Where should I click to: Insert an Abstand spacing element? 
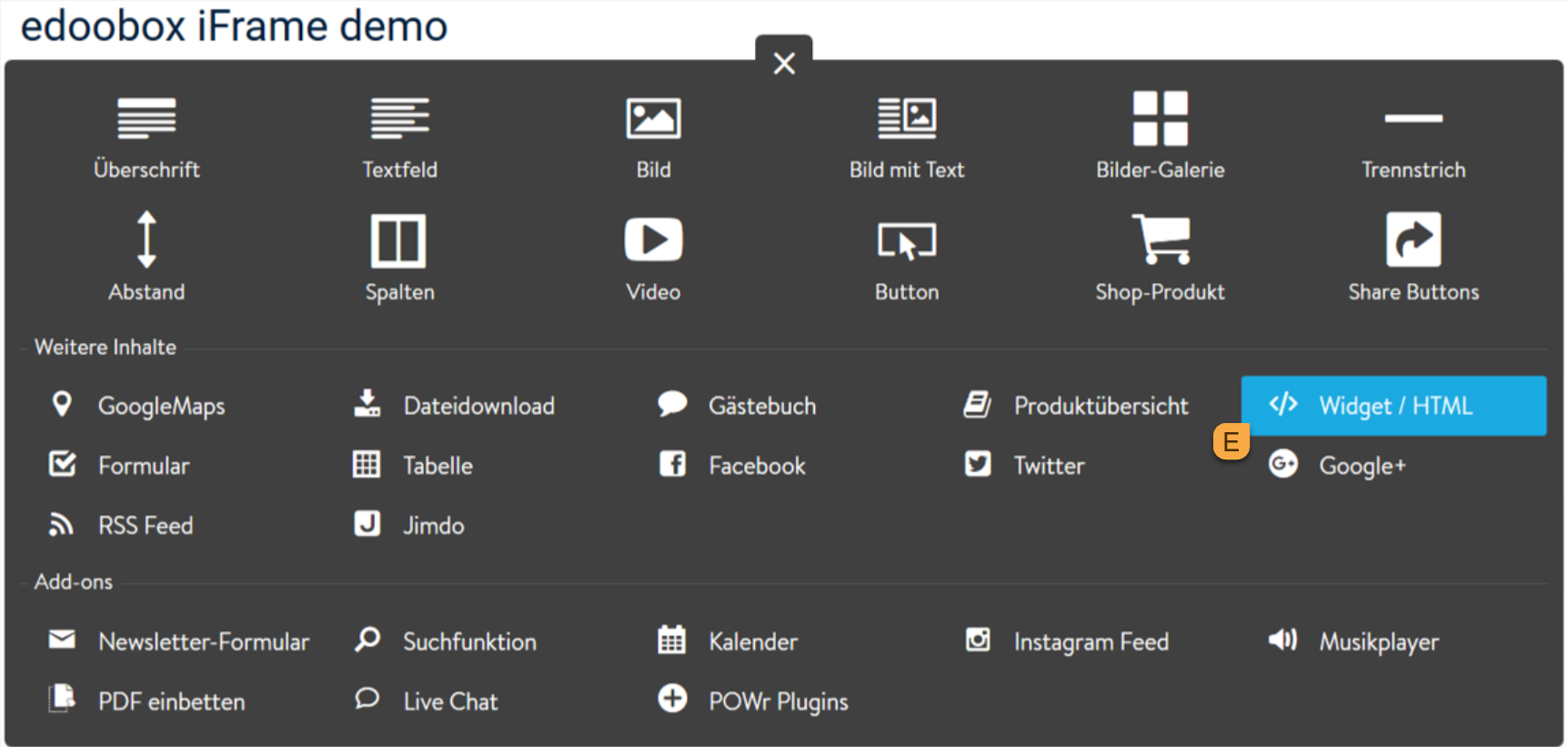coord(146,257)
